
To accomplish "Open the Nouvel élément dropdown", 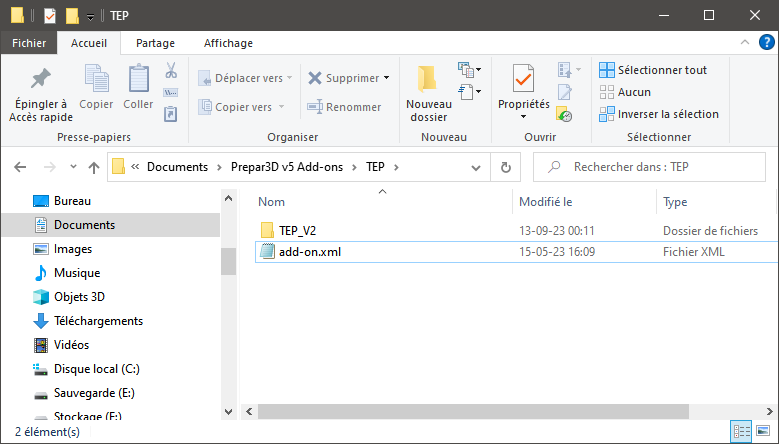I will point(469,70).
